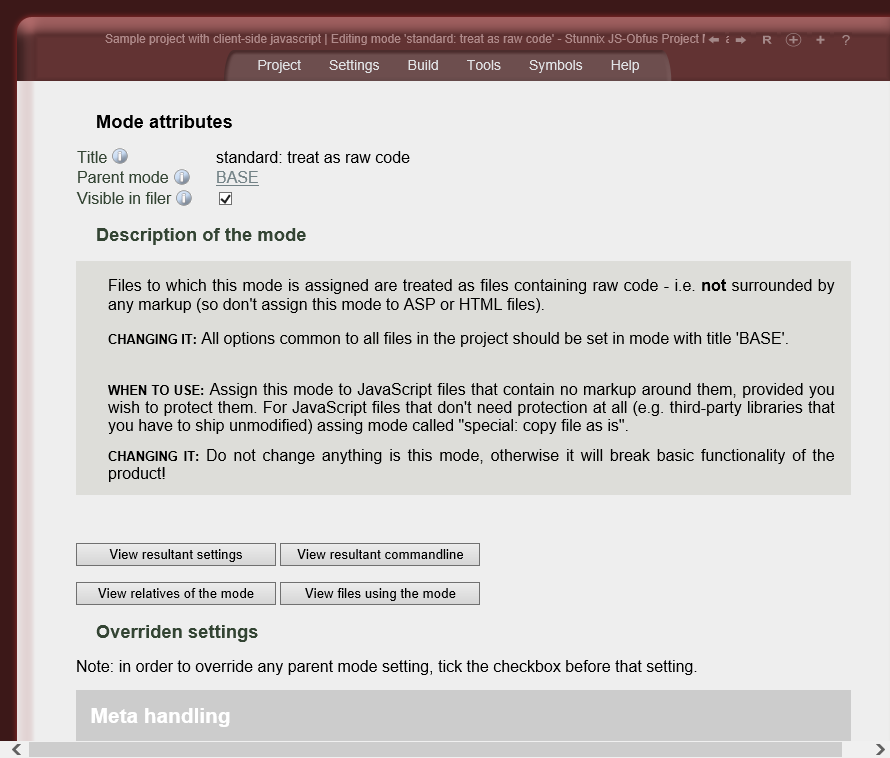This screenshot has height=758, width=890.
Task: Open the Project menu
Action: point(279,65)
